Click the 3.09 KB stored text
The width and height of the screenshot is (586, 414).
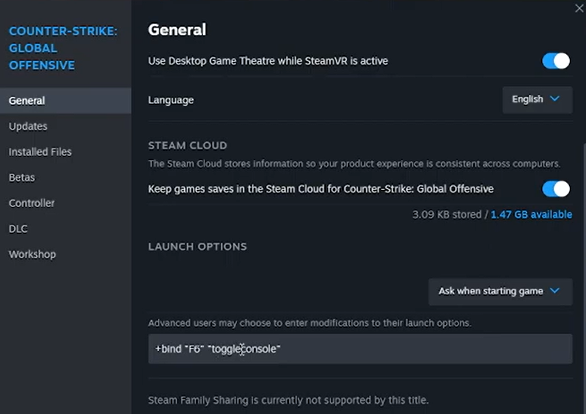coord(447,214)
